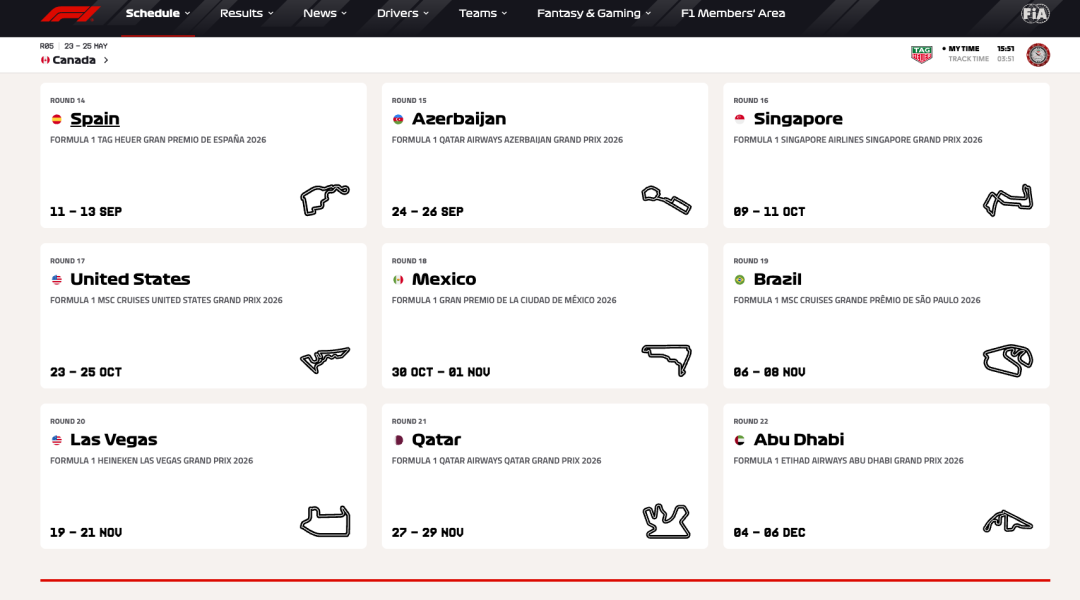Click the Mexico flag icon
This screenshot has width=1080, height=600.
click(x=398, y=280)
